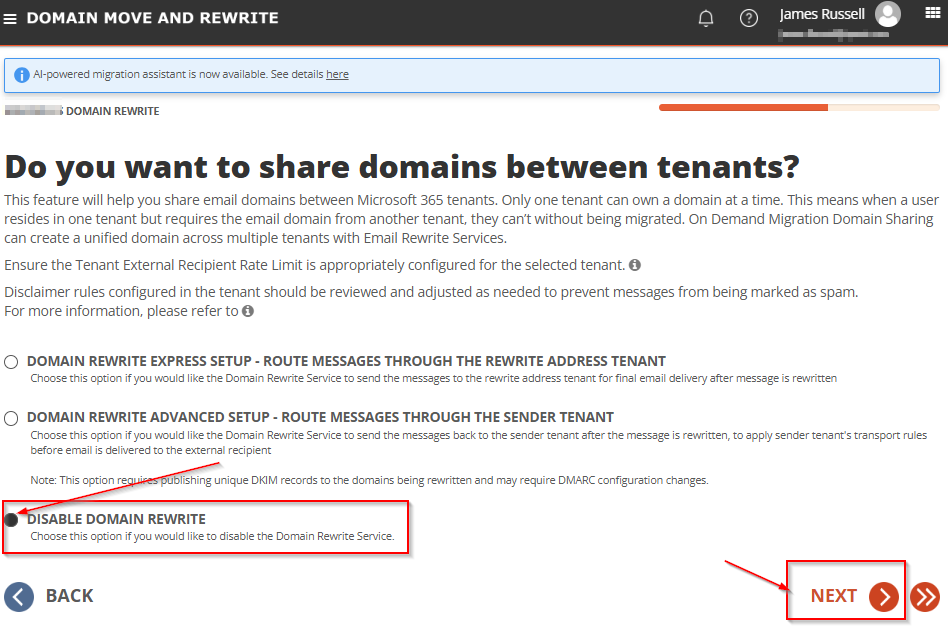Go to the NEXT step
Image resolution: width=948 pixels, height=635 pixels.
(854, 596)
